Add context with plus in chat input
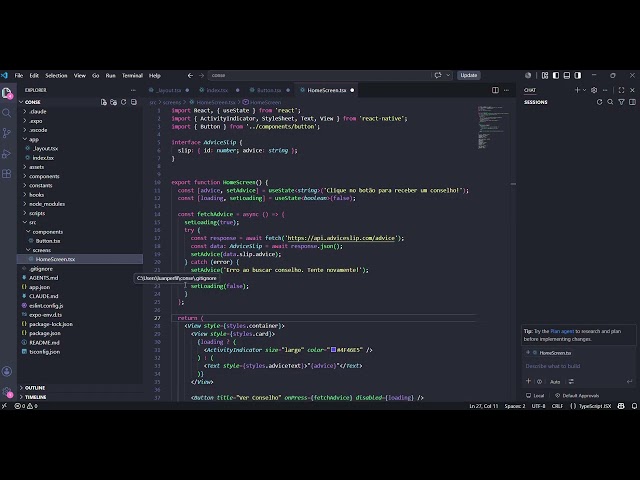640x480 pixels. (529, 381)
